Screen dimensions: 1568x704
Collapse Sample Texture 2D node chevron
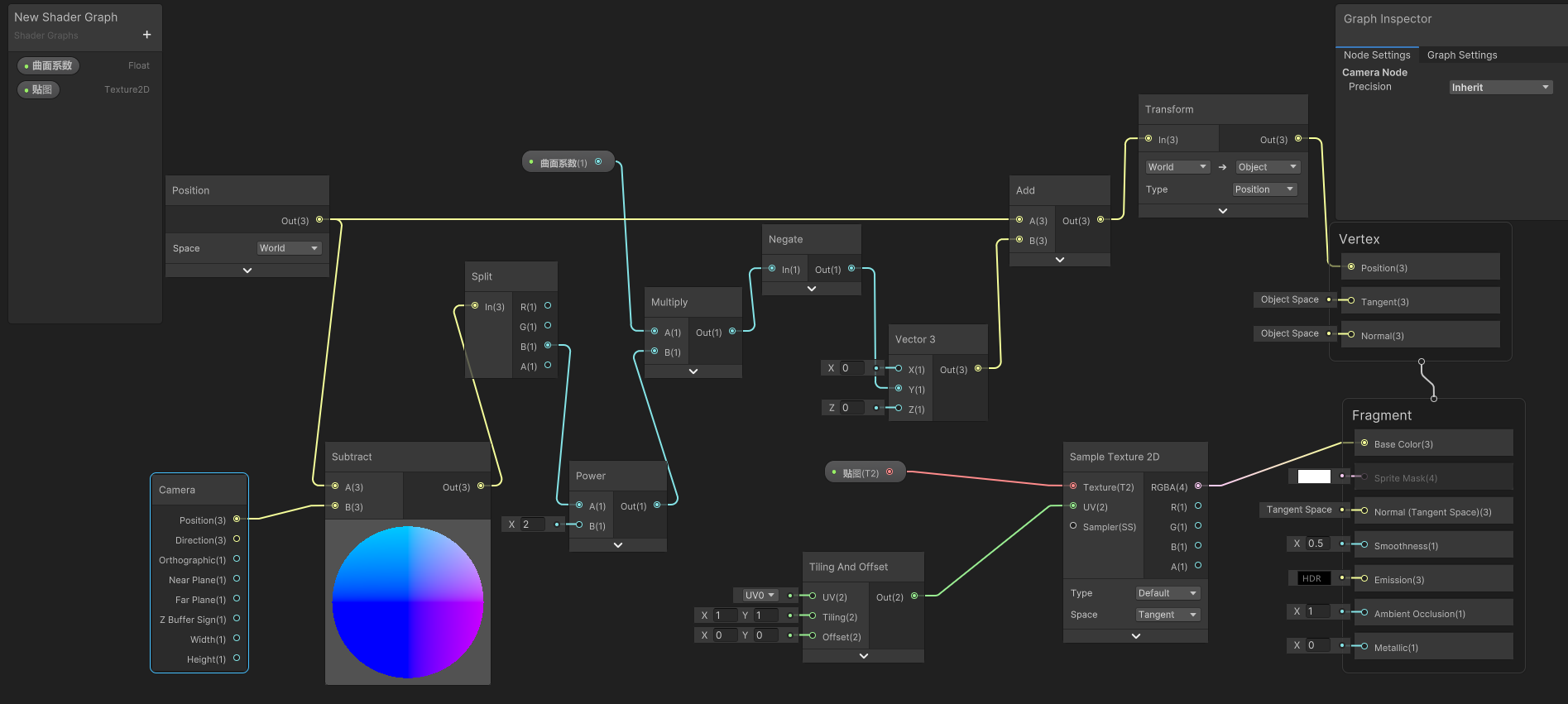pyautogui.click(x=1136, y=636)
